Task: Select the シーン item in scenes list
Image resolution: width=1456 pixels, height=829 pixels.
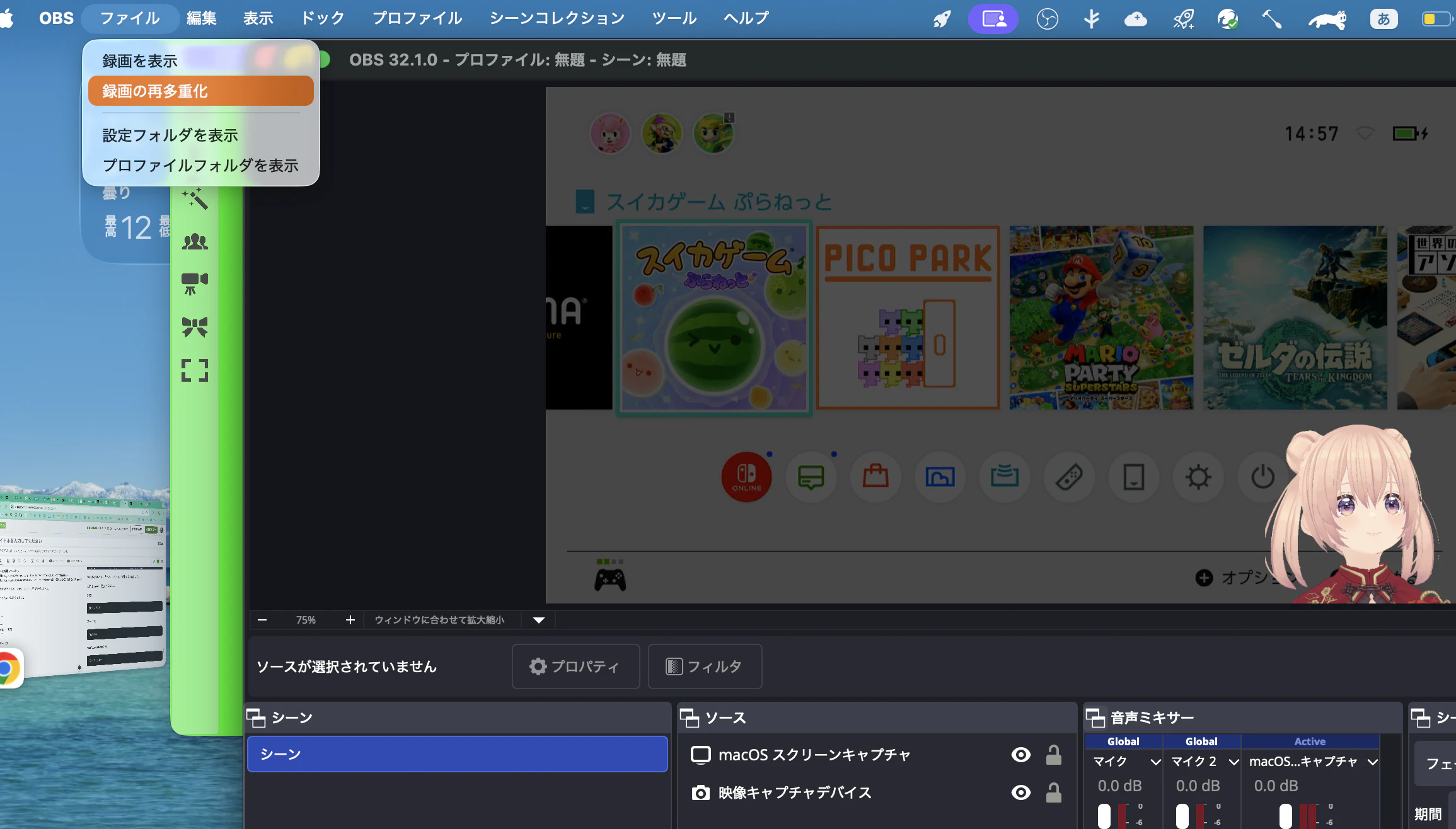Action: point(458,754)
